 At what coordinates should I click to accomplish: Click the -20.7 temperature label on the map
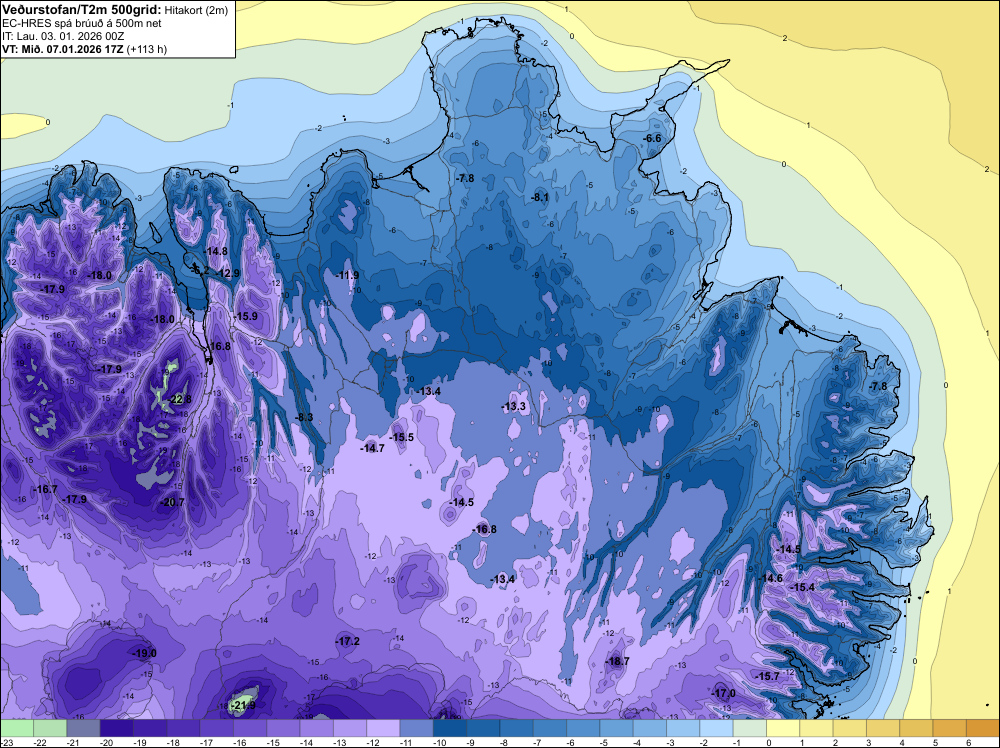172,502
